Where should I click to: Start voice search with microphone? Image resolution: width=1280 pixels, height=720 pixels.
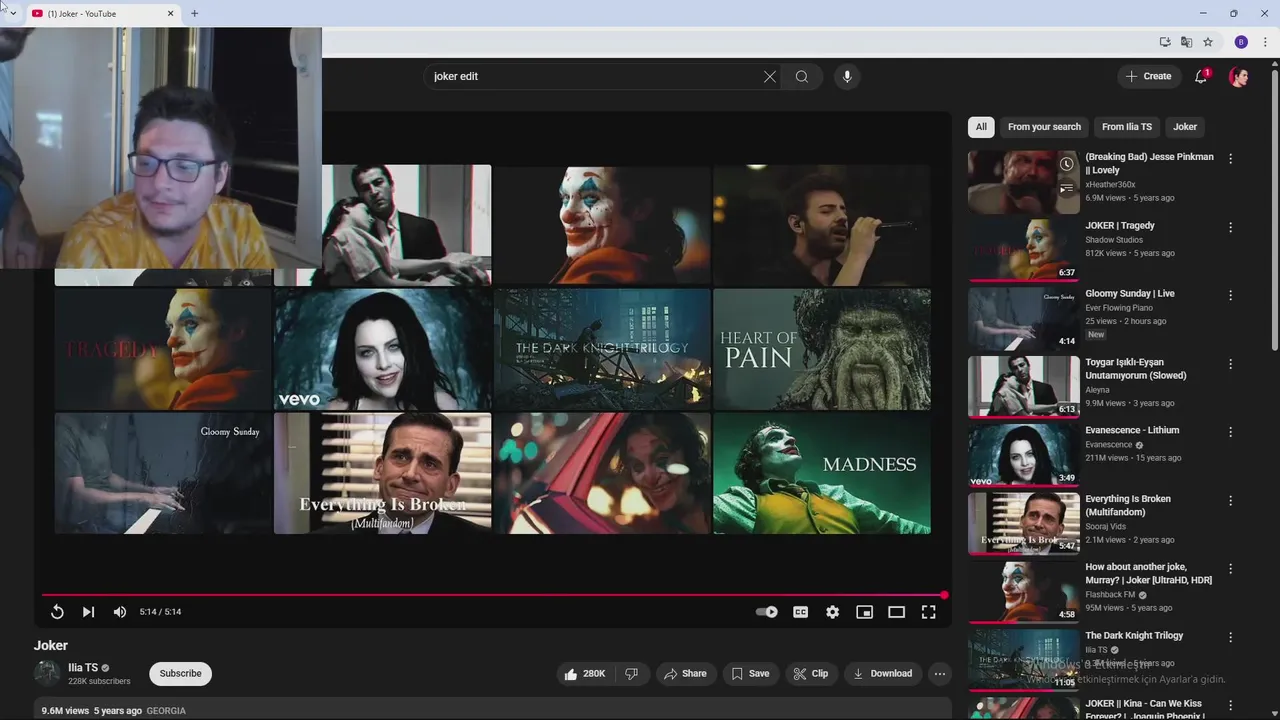click(x=847, y=76)
